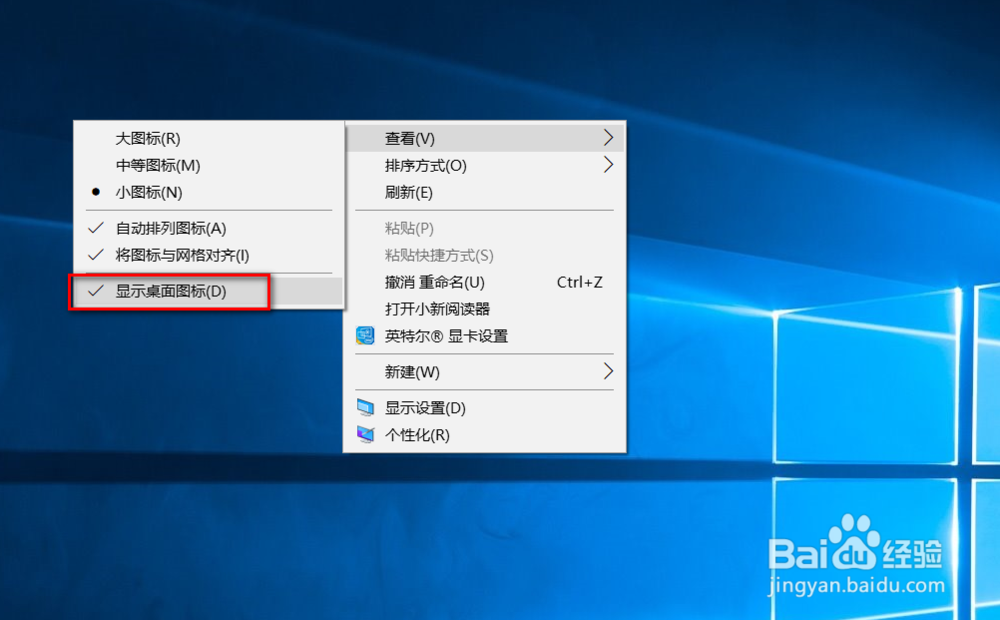This screenshot has width=1000, height=620.
Task: Toggle 自动排列图标(A) auto arrange
Action: tap(209, 228)
